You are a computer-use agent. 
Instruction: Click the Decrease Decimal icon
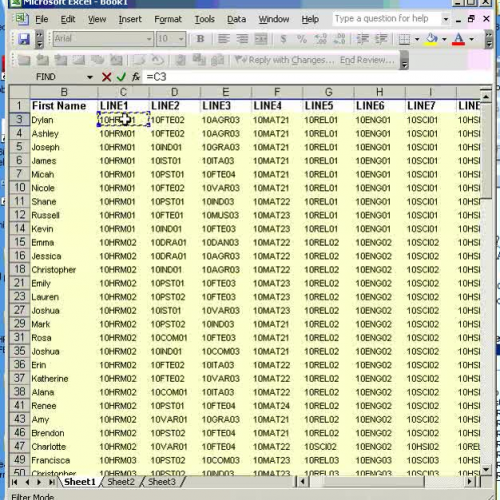(339, 39)
